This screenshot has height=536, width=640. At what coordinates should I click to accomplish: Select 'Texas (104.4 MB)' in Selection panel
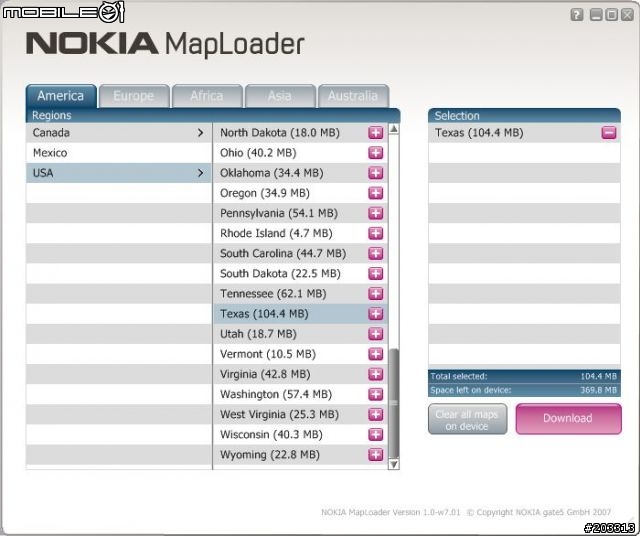pyautogui.click(x=479, y=133)
